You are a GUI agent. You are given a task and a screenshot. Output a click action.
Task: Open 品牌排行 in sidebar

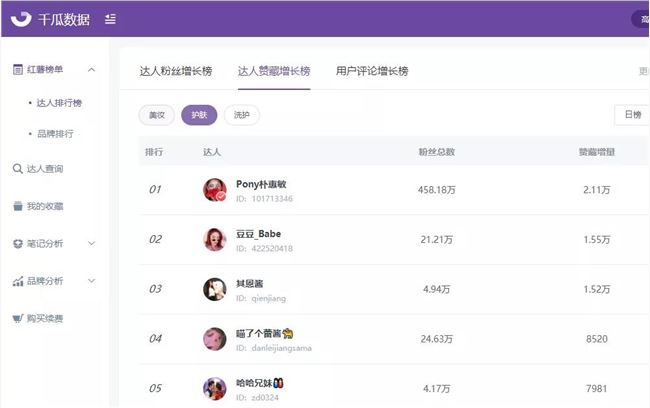[55, 133]
